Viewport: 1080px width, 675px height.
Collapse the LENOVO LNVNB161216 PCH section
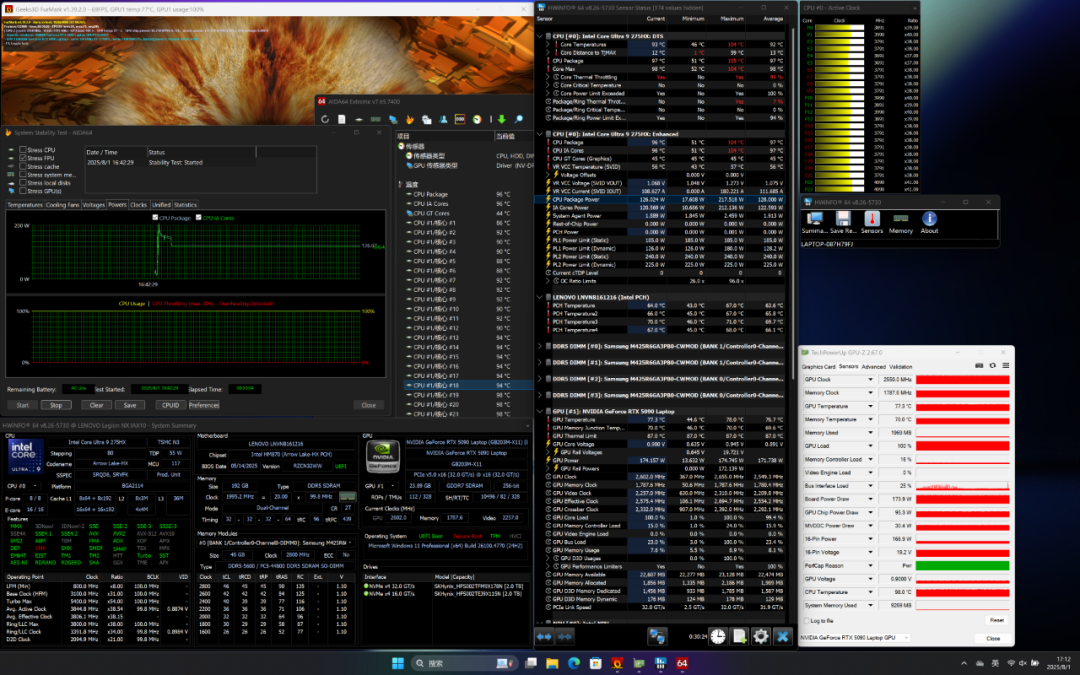click(x=540, y=297)
